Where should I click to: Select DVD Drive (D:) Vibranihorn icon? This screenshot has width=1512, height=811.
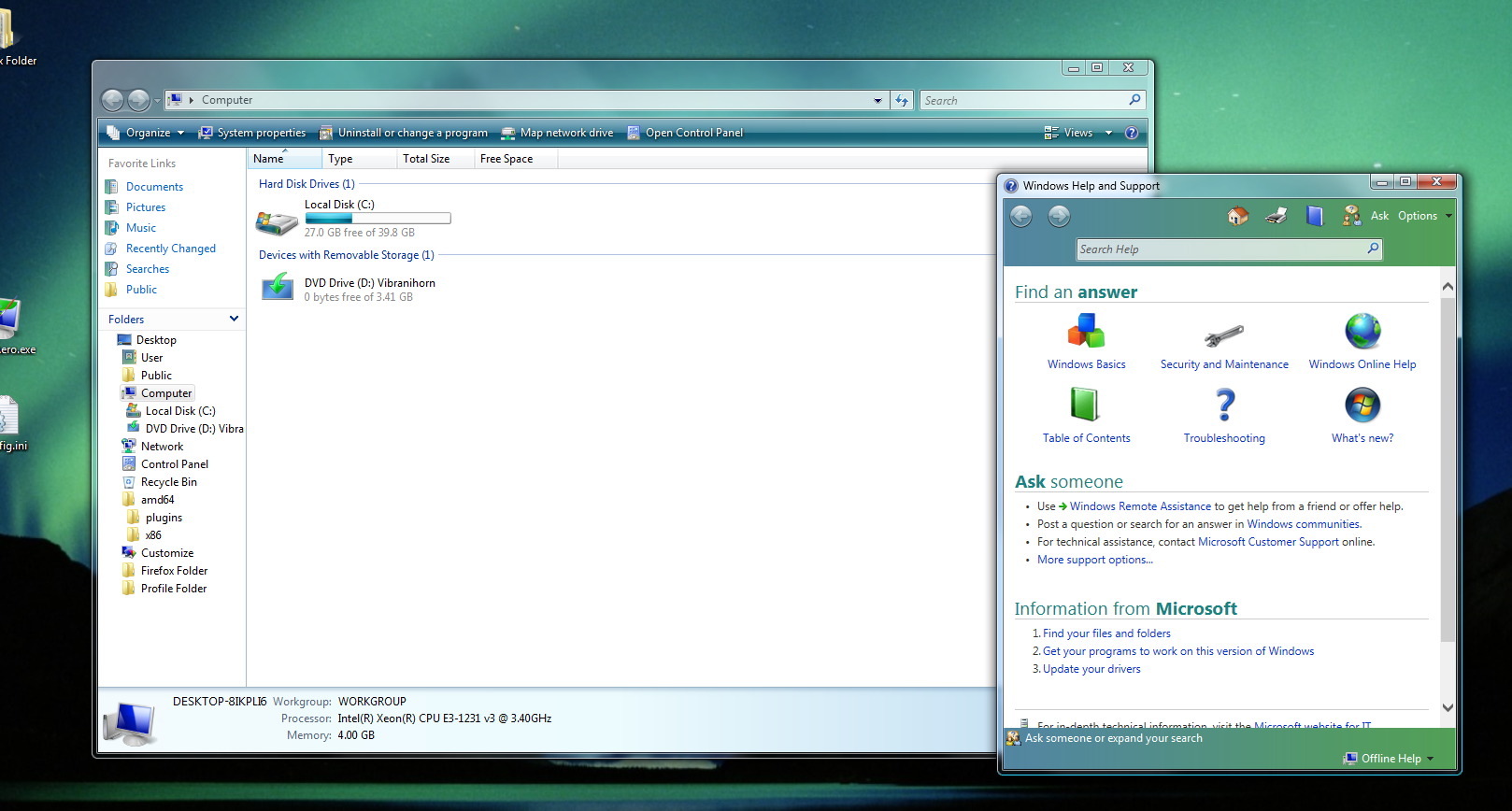click(278, 286)
